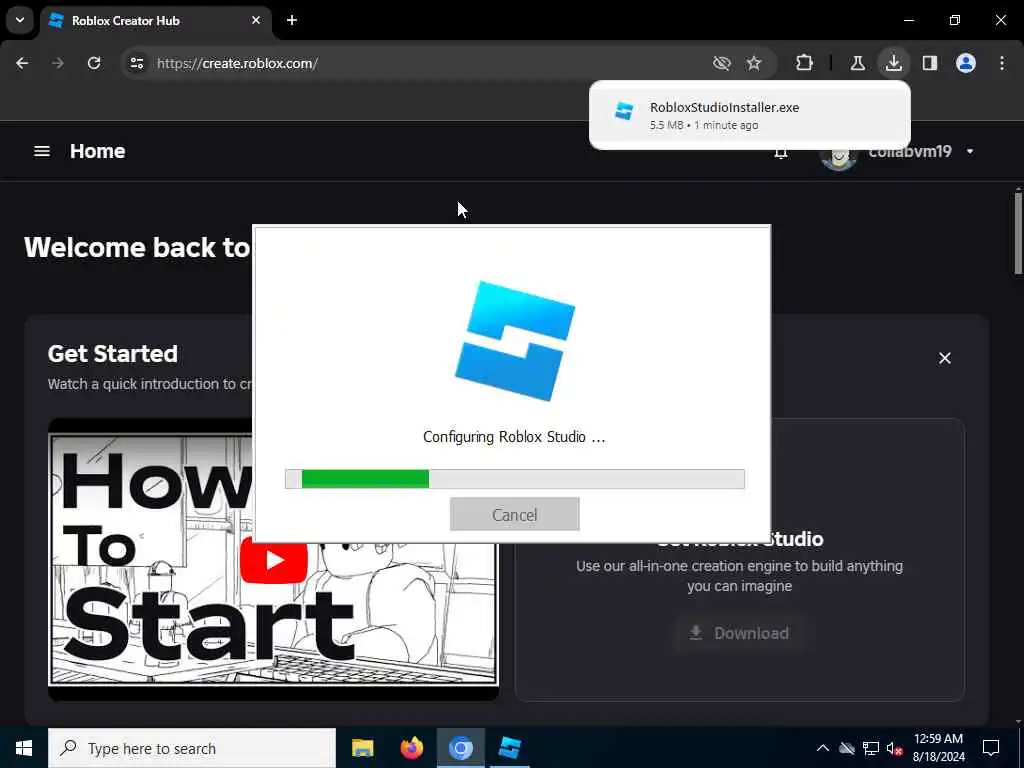Image resolution: width=1024 pixels, height=768 pixels.
Task: Click the Type here to search box
Action: [x=192, y=748]
